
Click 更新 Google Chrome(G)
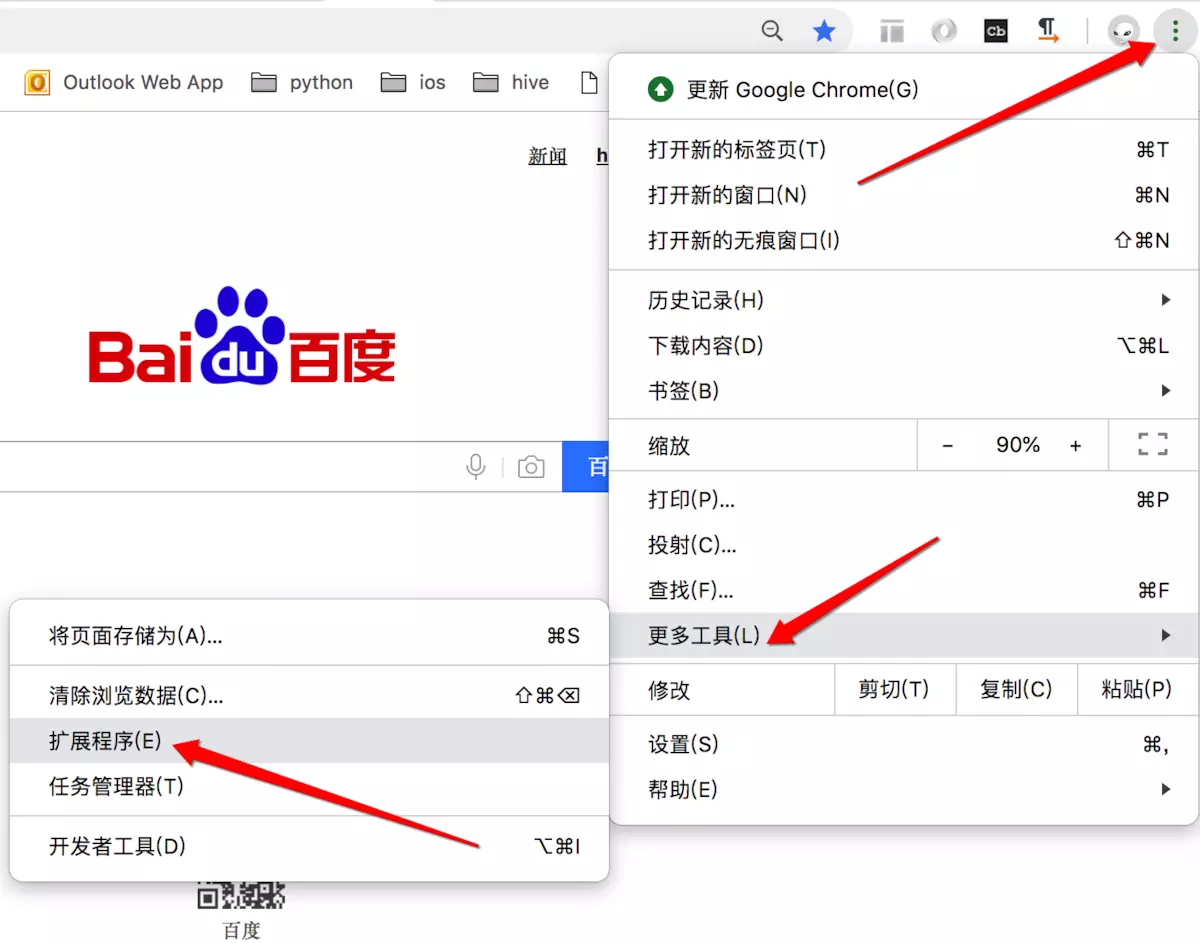904,90
